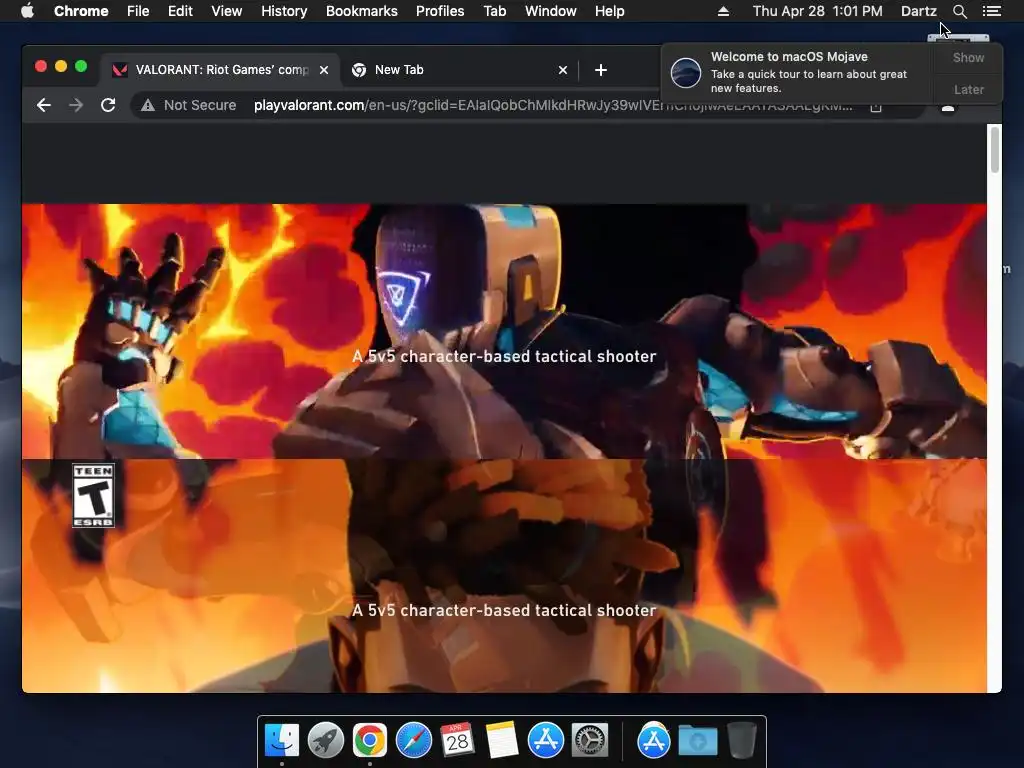Close the VALORANT tab
Image resolution: width=1024 pixels, height=768 pixels.
323,70
